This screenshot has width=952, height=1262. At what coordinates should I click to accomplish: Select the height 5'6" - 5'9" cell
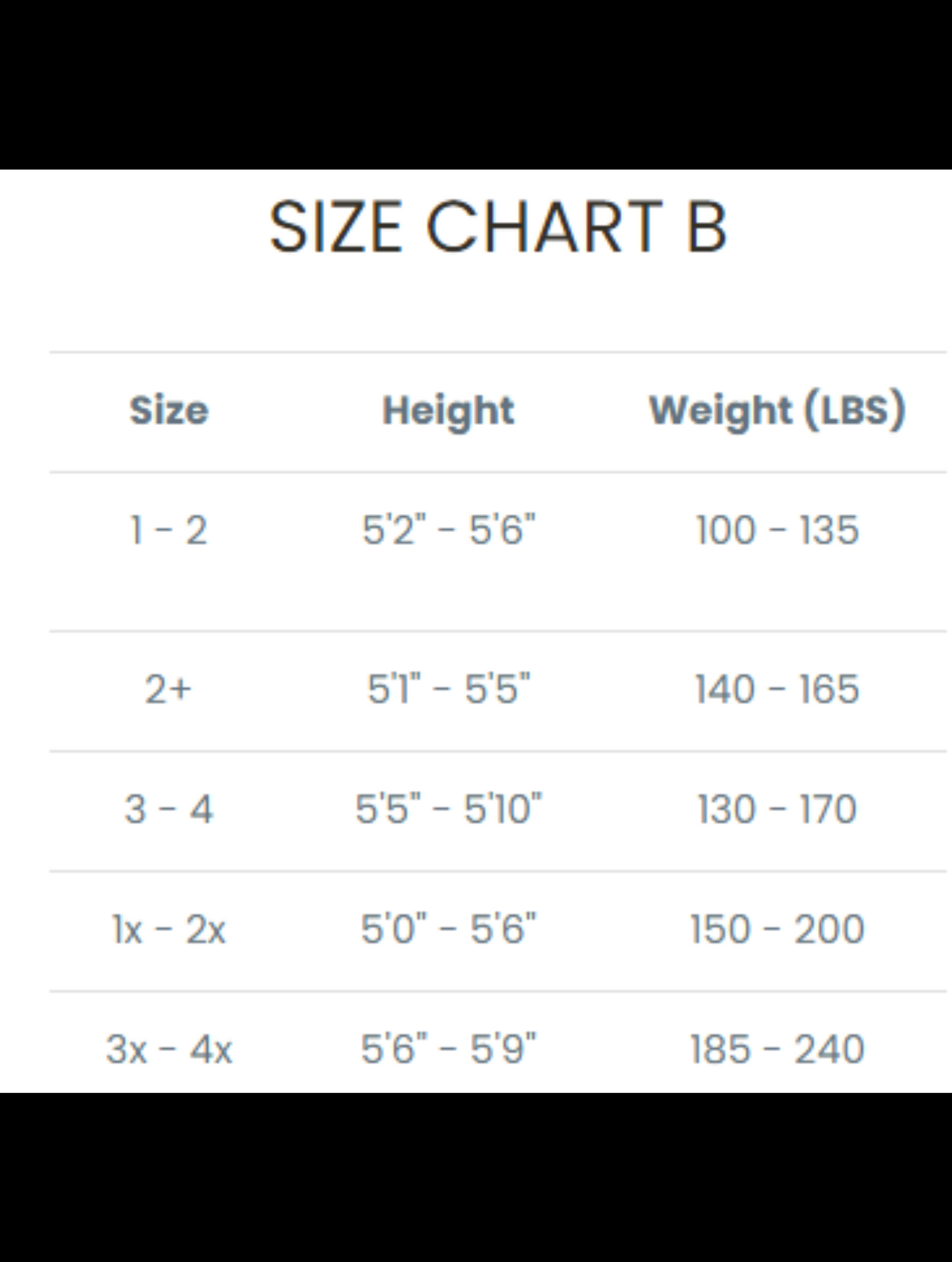[449, 1049]
